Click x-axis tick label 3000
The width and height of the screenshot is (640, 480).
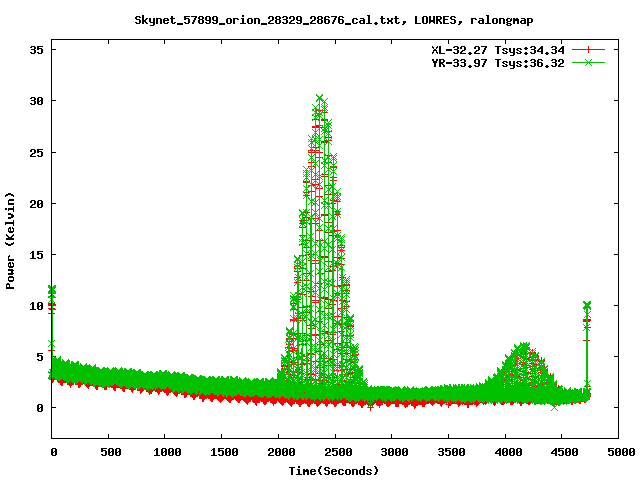point(394,452)
